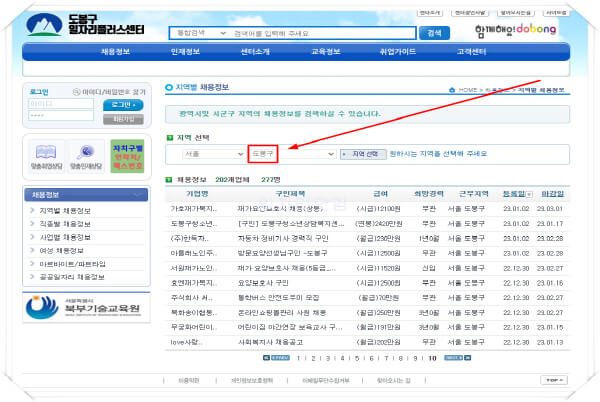
Task: Open the 인재정보 main menu
Action: pyautogui.click(x=186, y=52)
